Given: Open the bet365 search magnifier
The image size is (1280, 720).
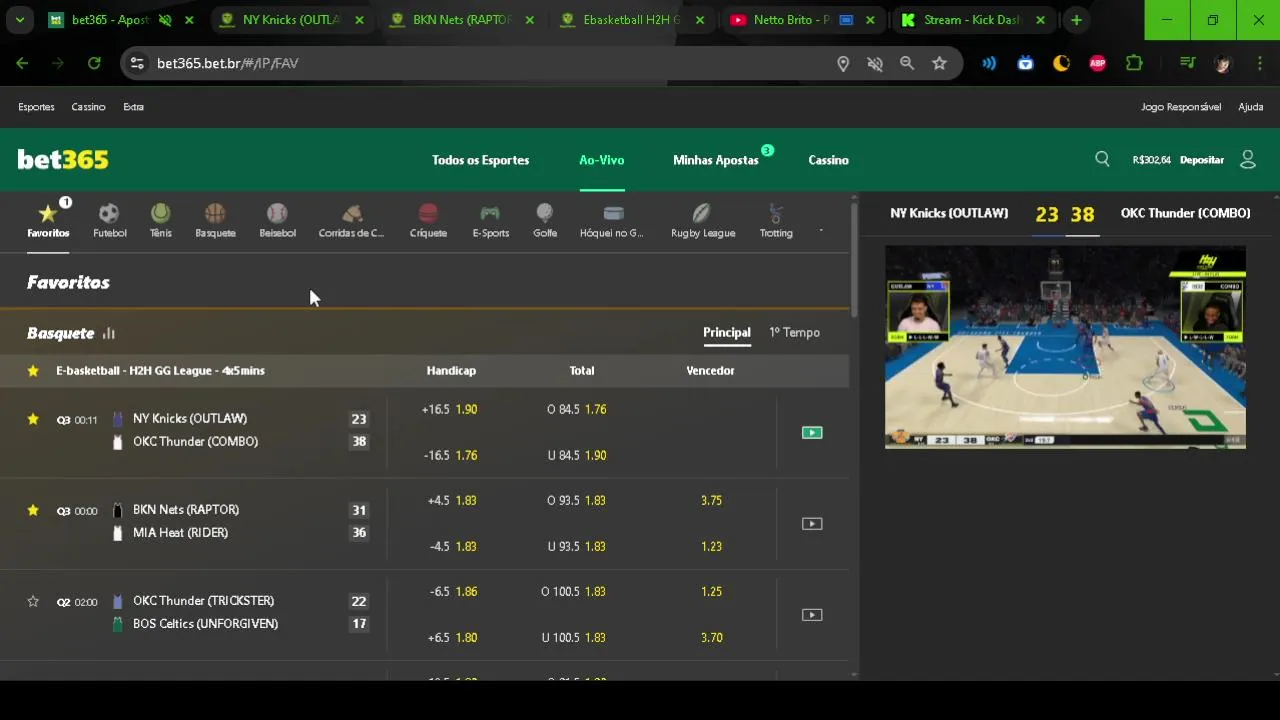Looking at the screenshot, I should point(1102,159).
